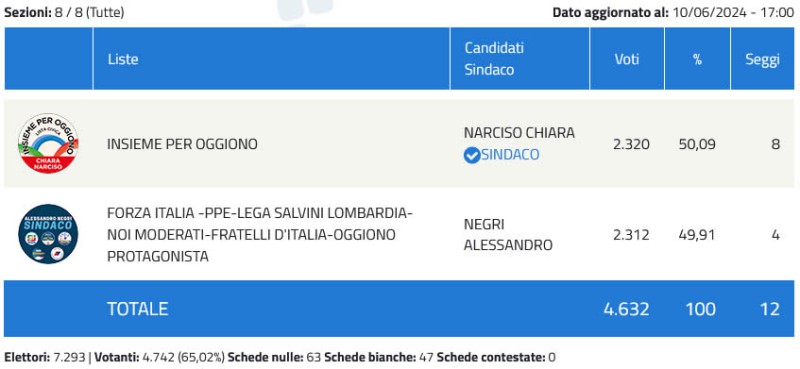Open the INSIEME PER OGGIONO list name

[x=182, y=144]
